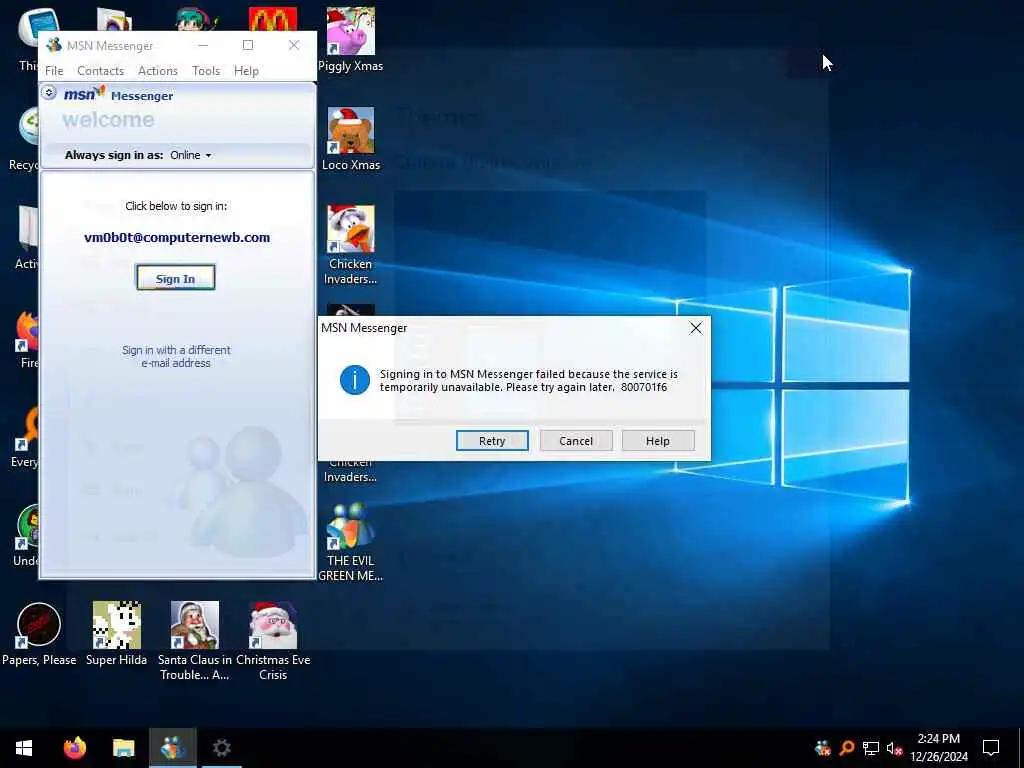Open the Chicken Invaders shortcut below Loco Xmas
This screenshot has height=768, width=1024.
pos(351,245)
